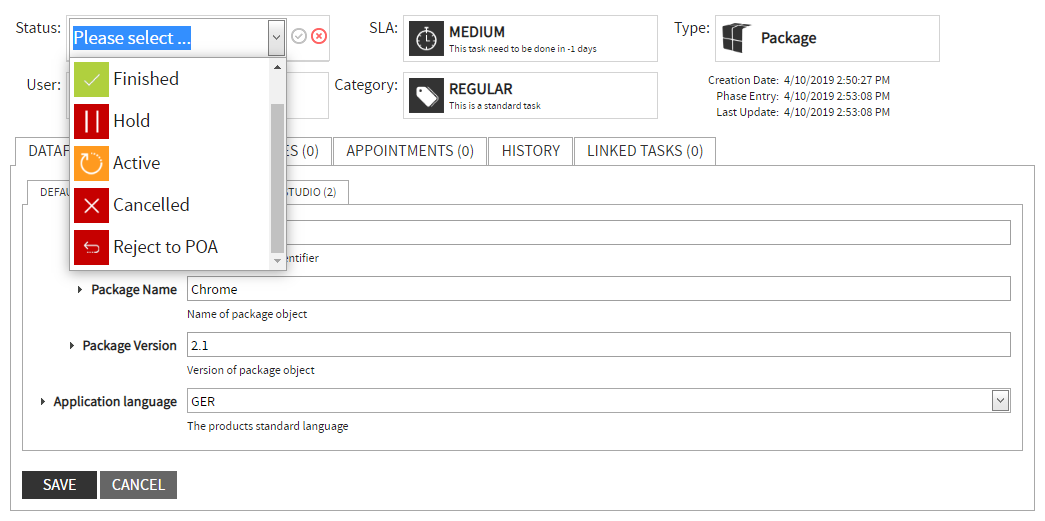The height and width of the screenshot is (521, 1045).
Task: Open the Linked Tasks tab
Action: 644,151
